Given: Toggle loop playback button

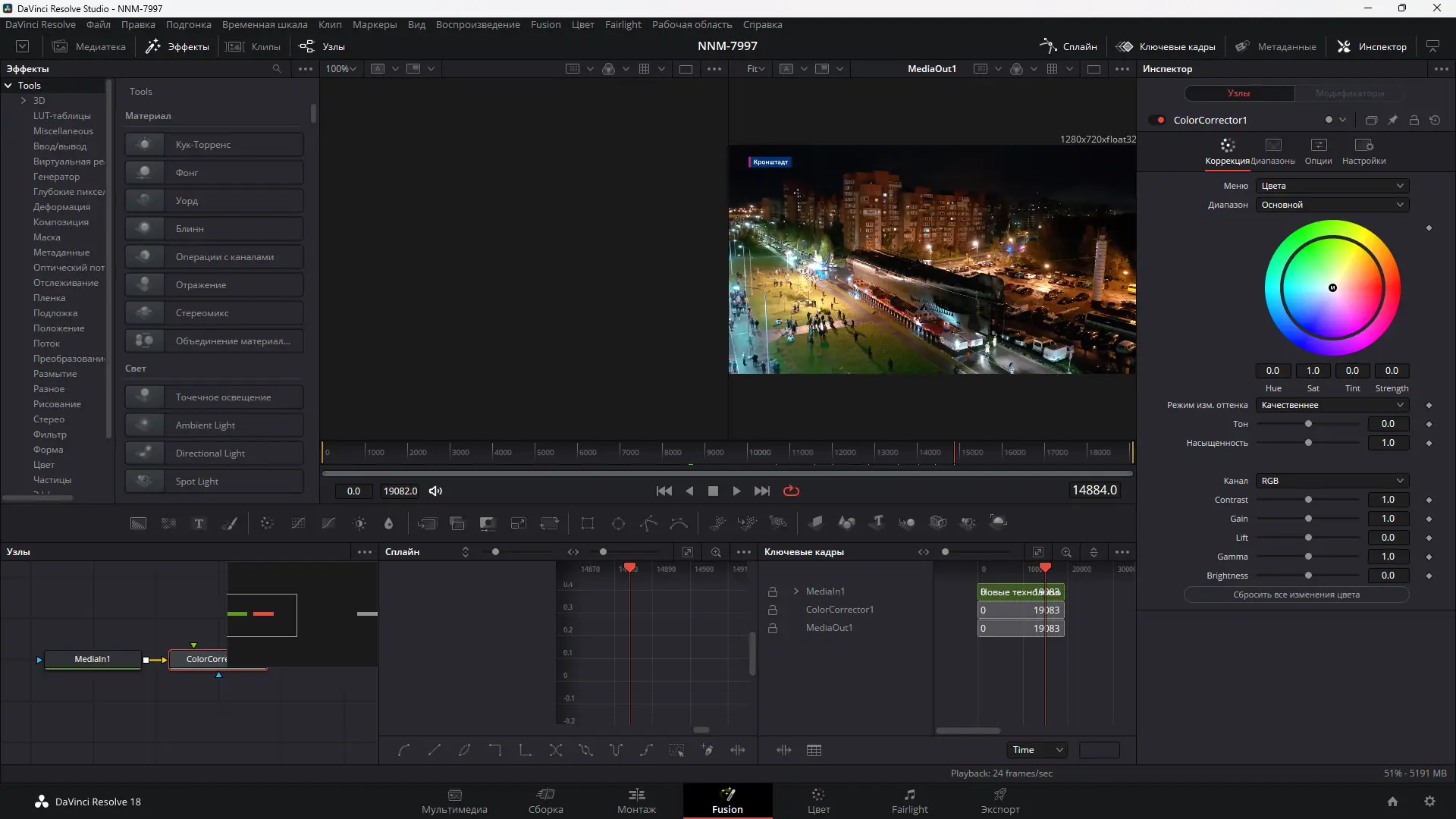Looking at the screenshot, I should point(791,491).
